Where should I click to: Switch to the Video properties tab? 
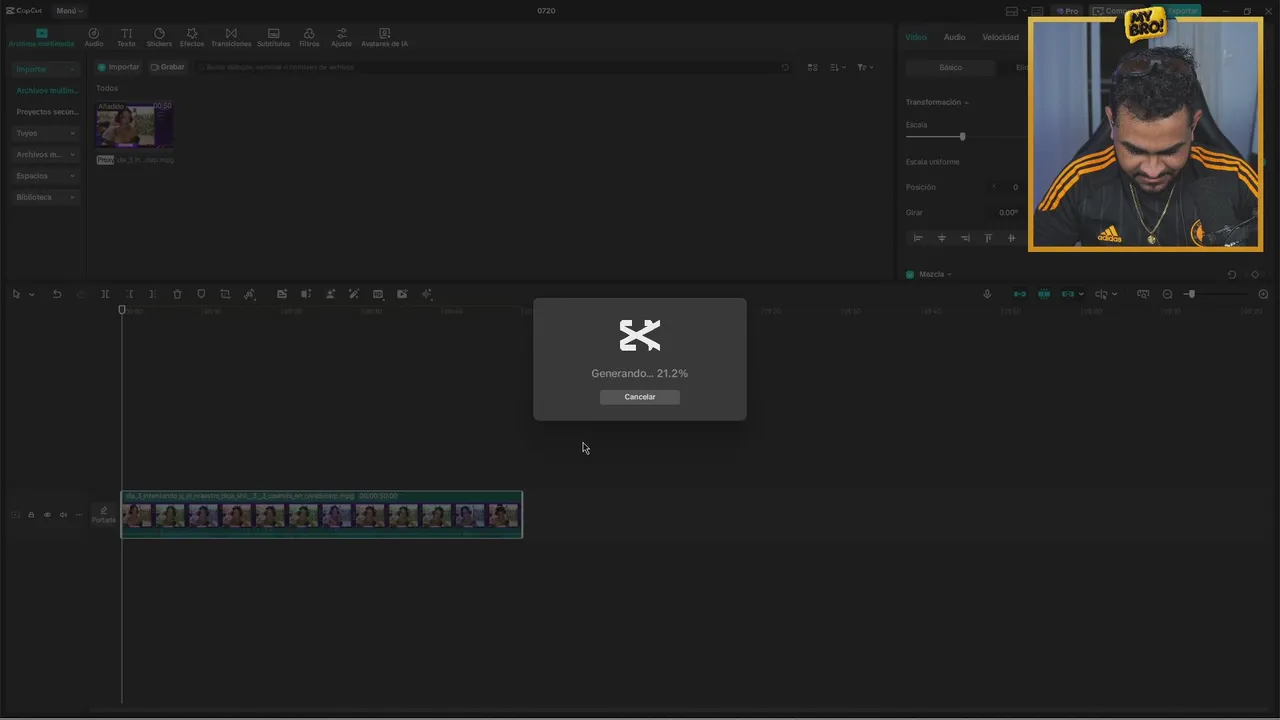916,37
